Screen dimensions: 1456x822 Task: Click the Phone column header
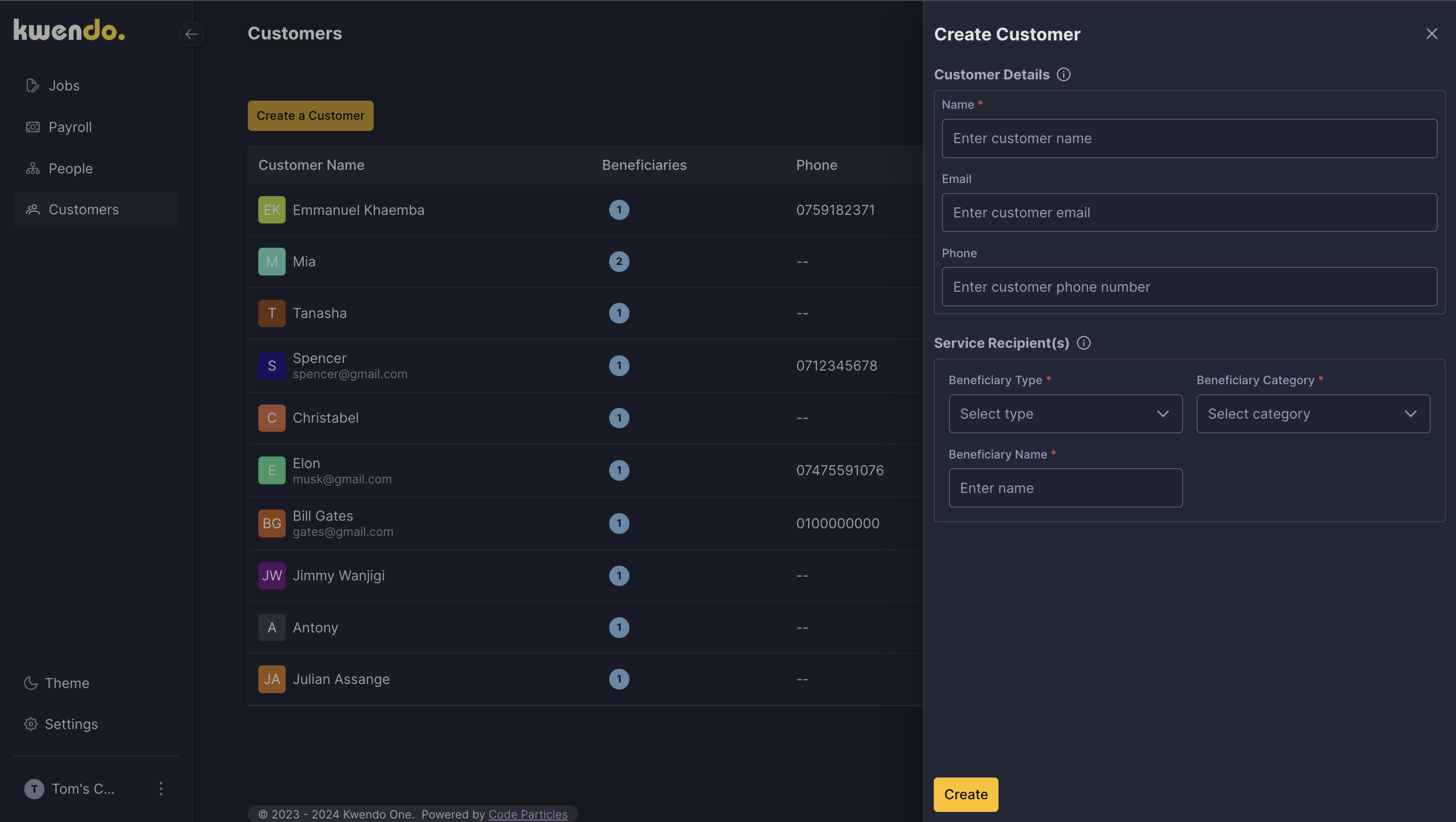pos(816,164)
